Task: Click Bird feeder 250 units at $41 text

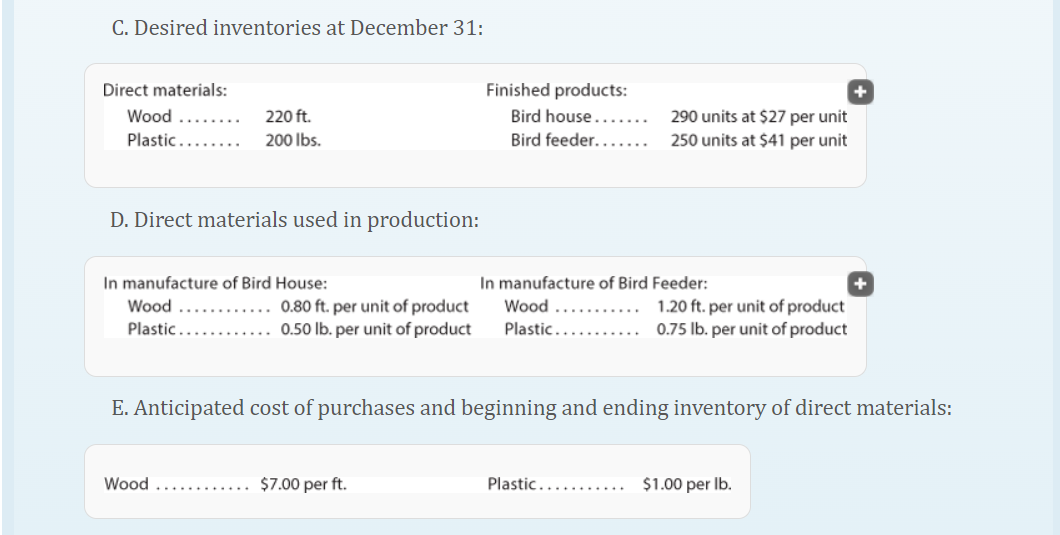Action: click(758, 140)
